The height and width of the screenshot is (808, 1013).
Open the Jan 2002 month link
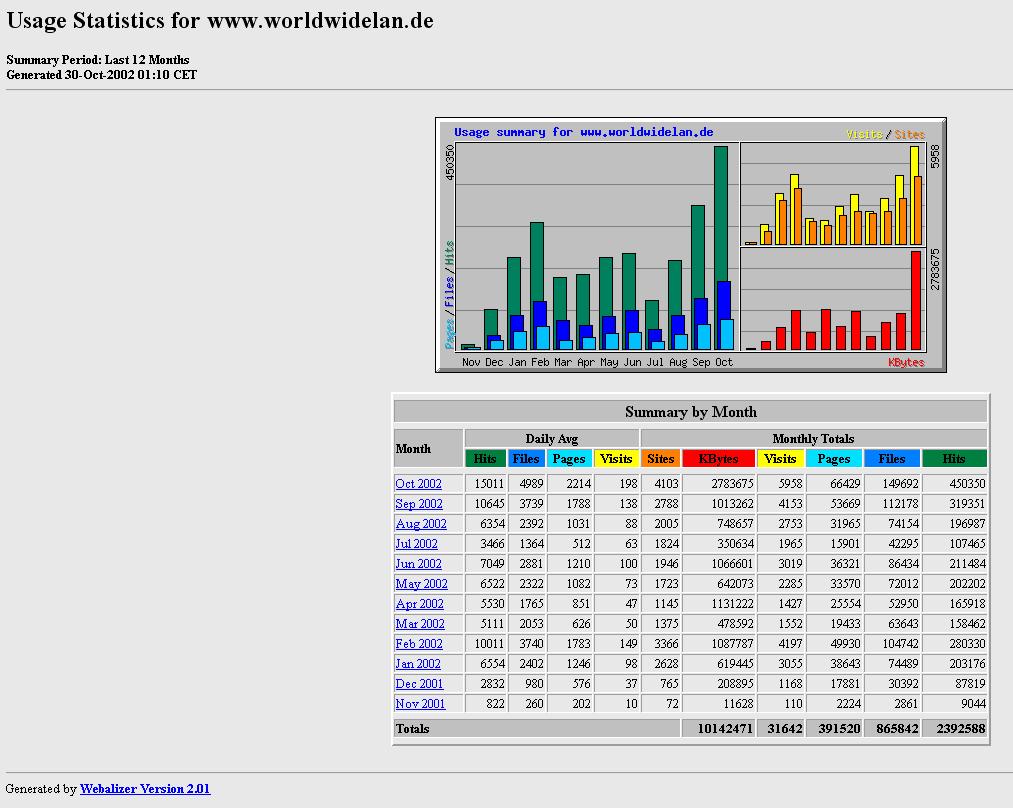(417, 664)
